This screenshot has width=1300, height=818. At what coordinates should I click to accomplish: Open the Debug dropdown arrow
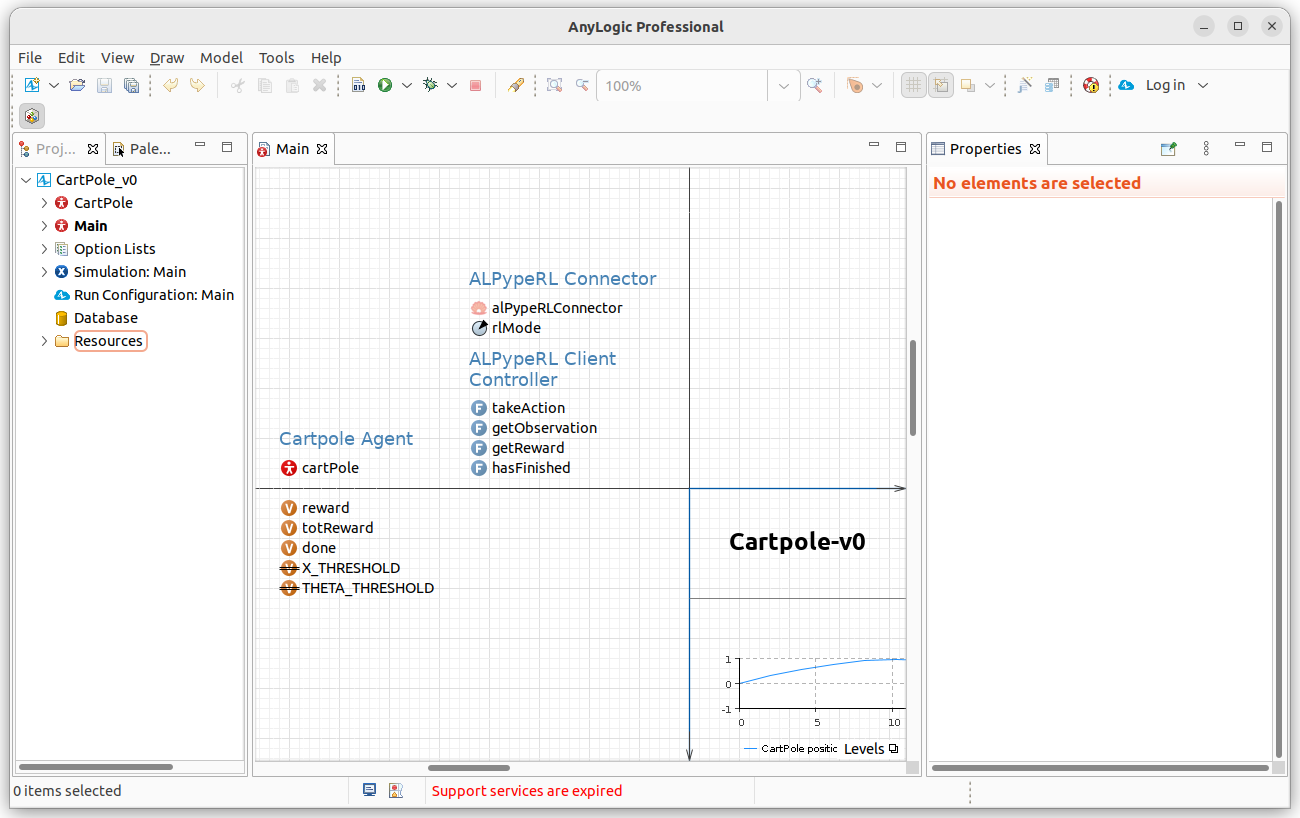(x=452, y=86)
